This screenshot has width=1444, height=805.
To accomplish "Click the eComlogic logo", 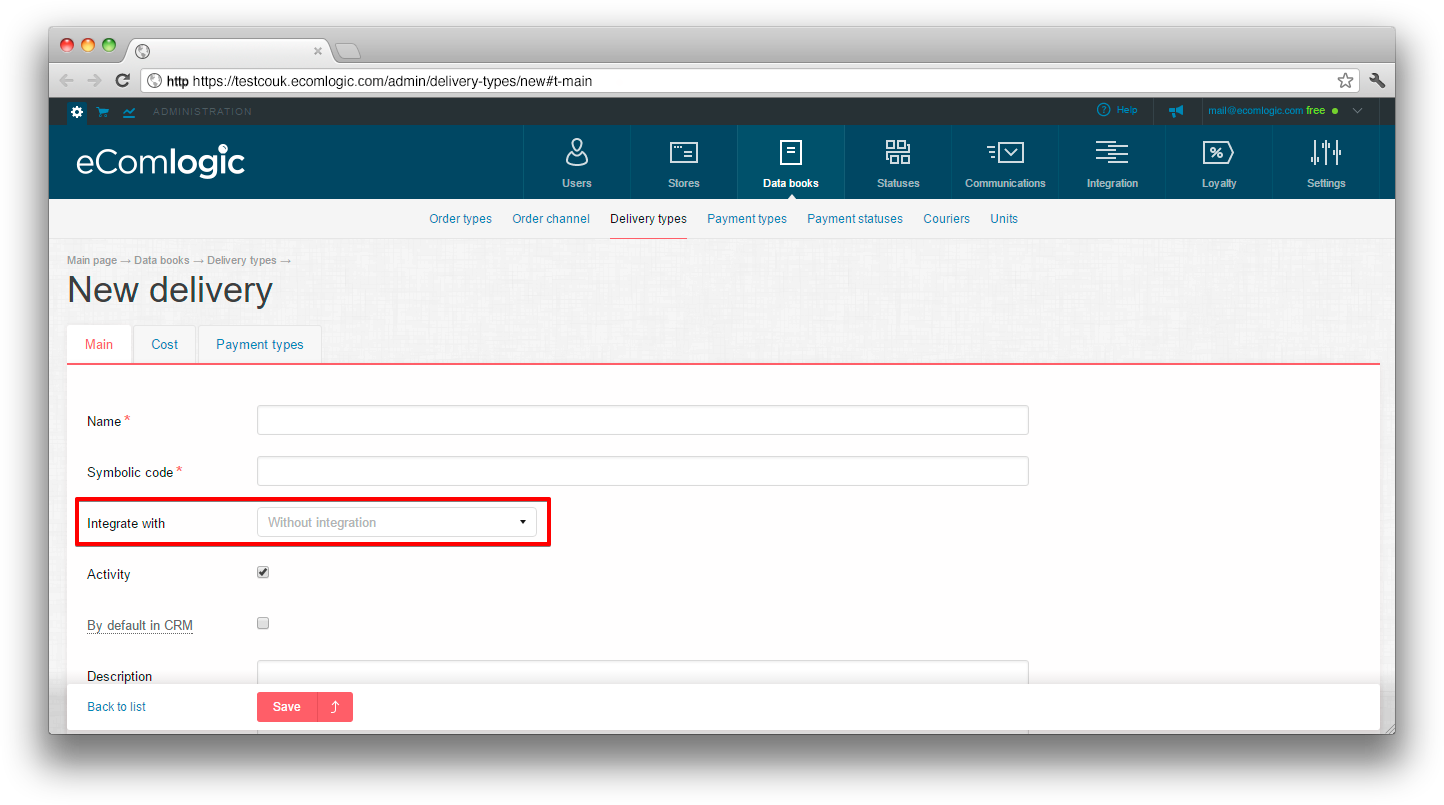I will pyautogui.click(x=160, y=161).
